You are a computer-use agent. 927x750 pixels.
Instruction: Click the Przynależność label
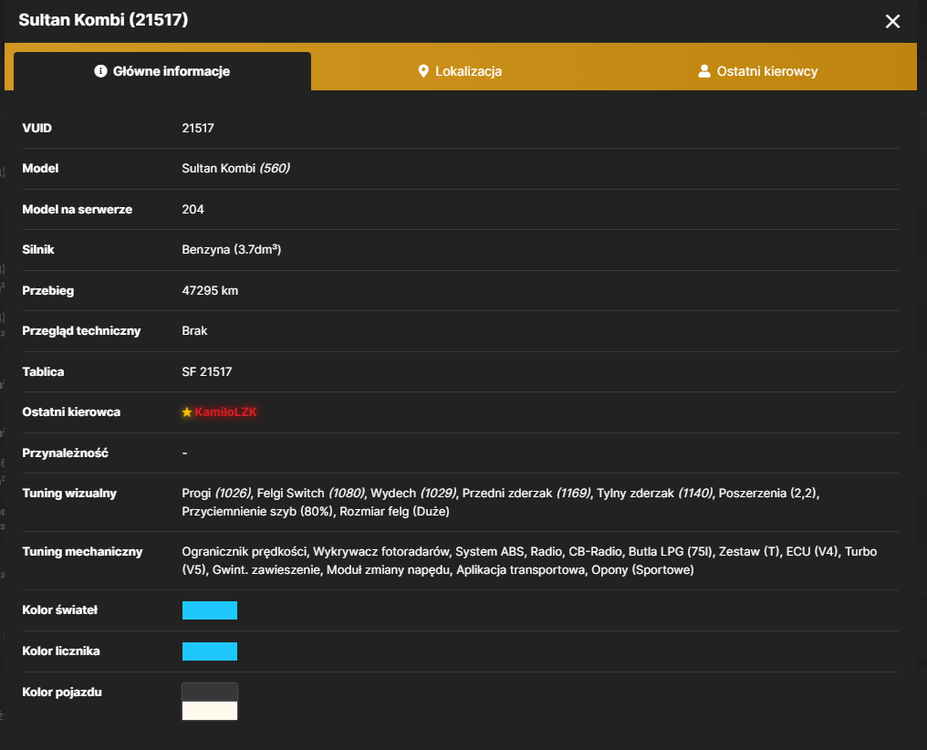[65, 453]
